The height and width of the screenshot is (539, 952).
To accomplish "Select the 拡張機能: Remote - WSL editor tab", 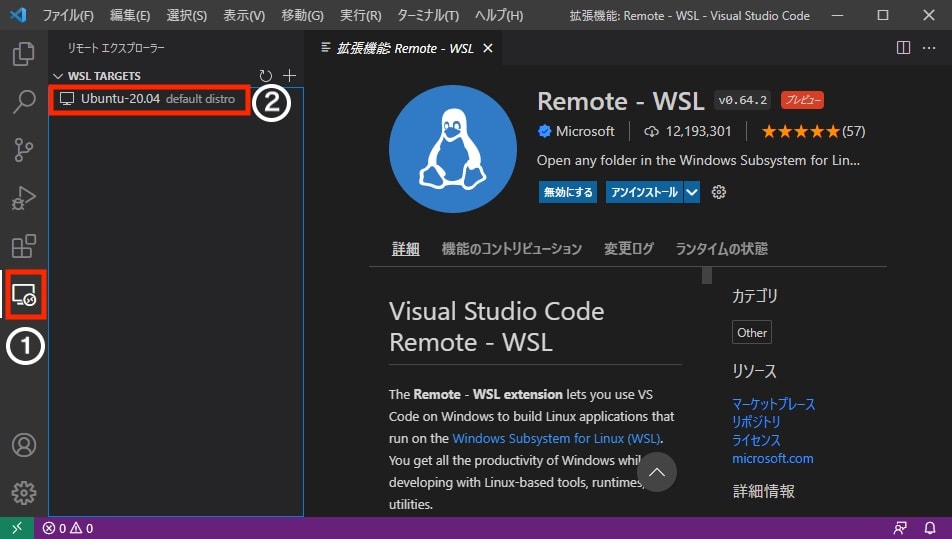I will tap(405, 49).
